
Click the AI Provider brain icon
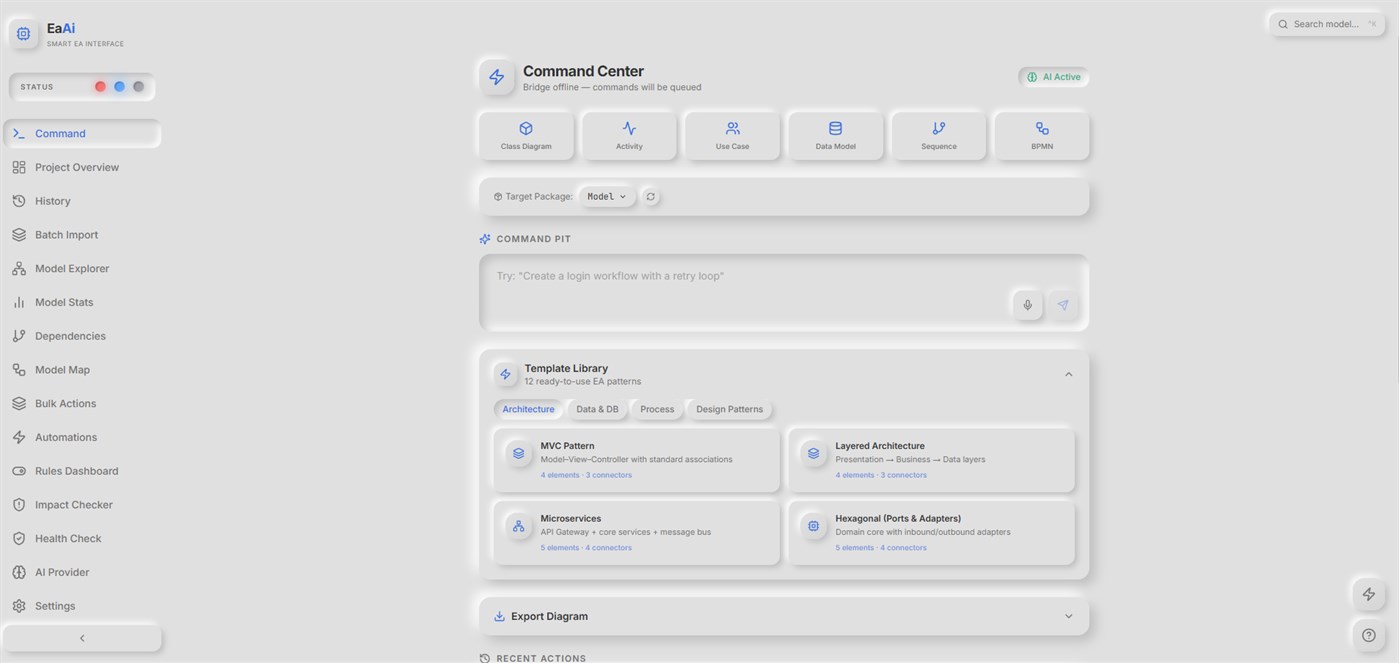[19, 572]
